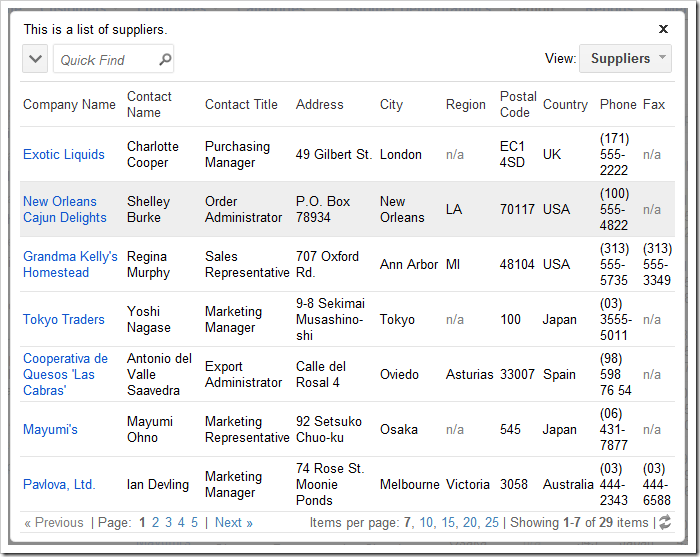Viewport: 700px width, 557px height.
Task: Click the « Previous pager link
Action: [x=54, y=522]
